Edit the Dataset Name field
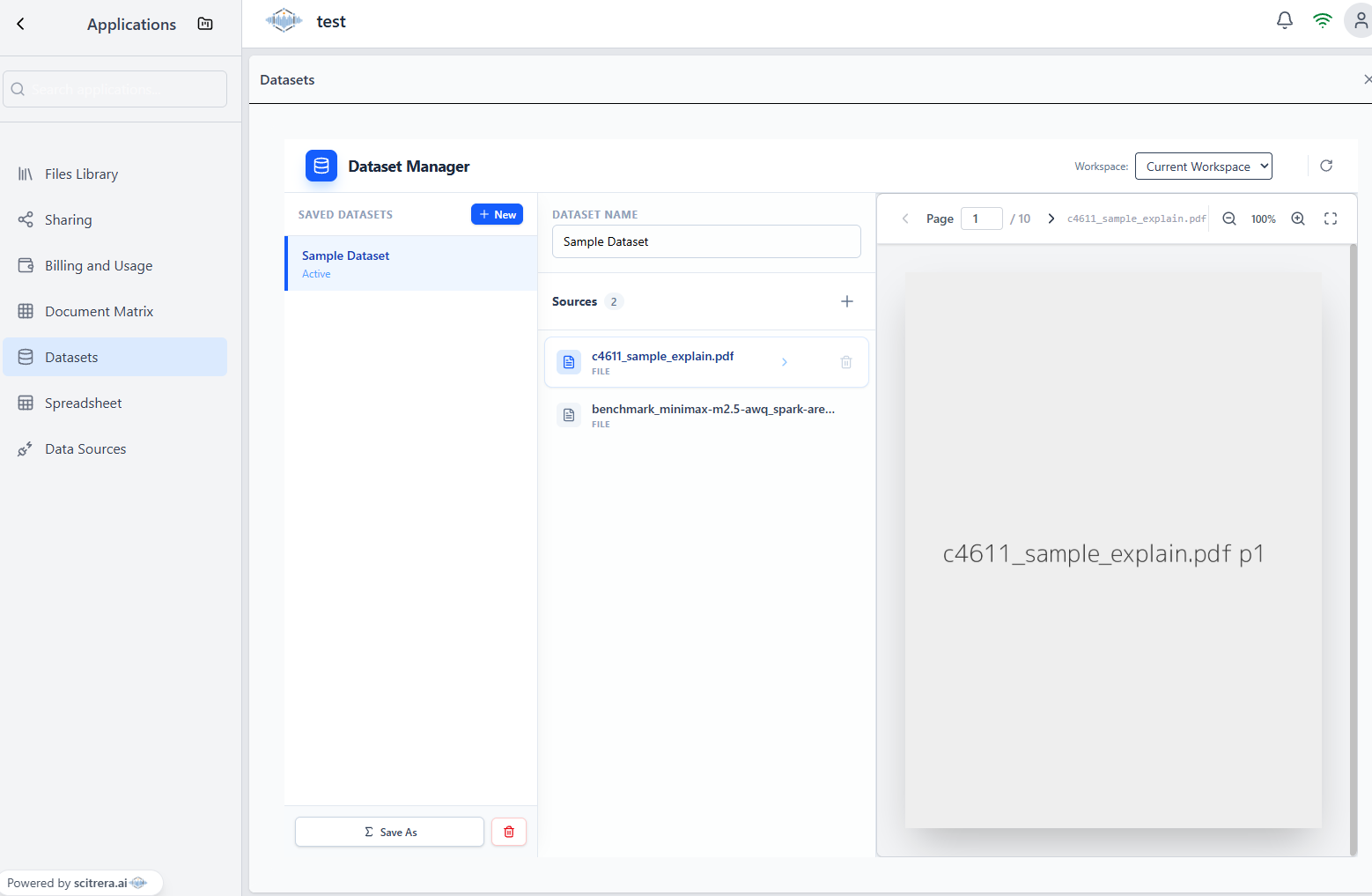The image size is (1372, 896). [706, 241]
